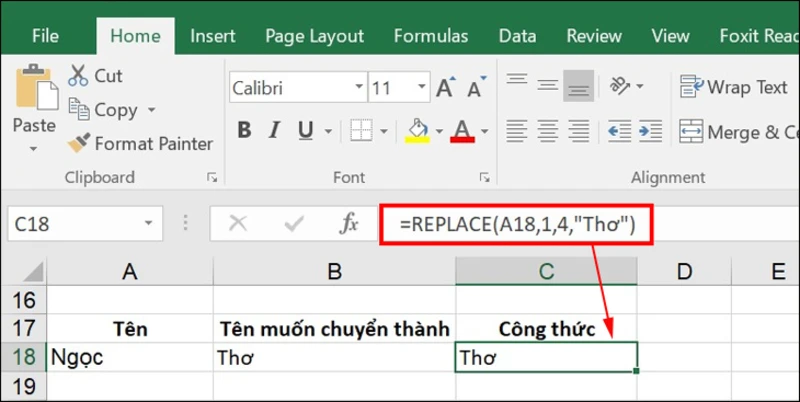Click the Tên header cell
Viewport: 800px width, 402px height.
[130, 329]
